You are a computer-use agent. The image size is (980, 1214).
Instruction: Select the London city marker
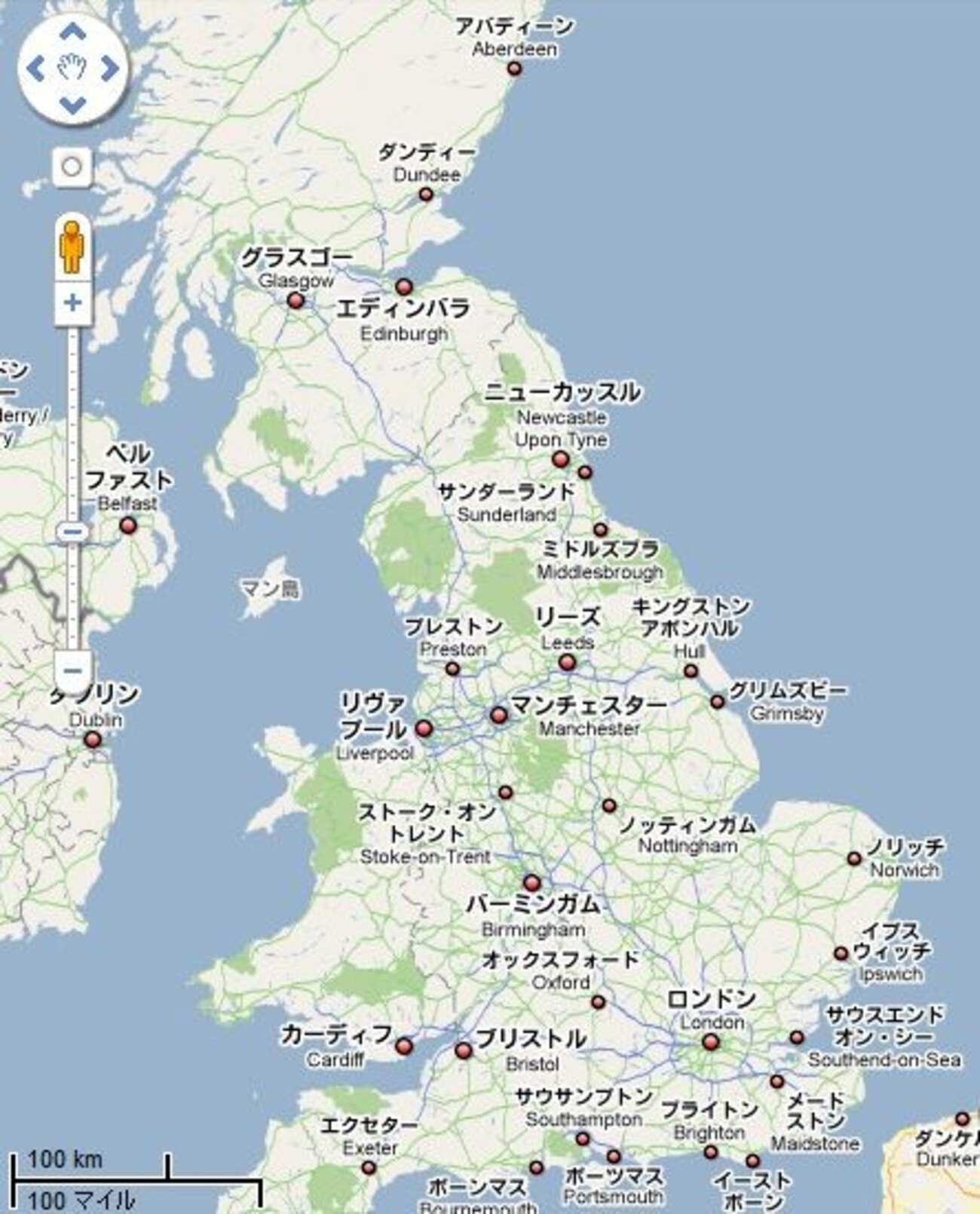tap(711, 1043)
